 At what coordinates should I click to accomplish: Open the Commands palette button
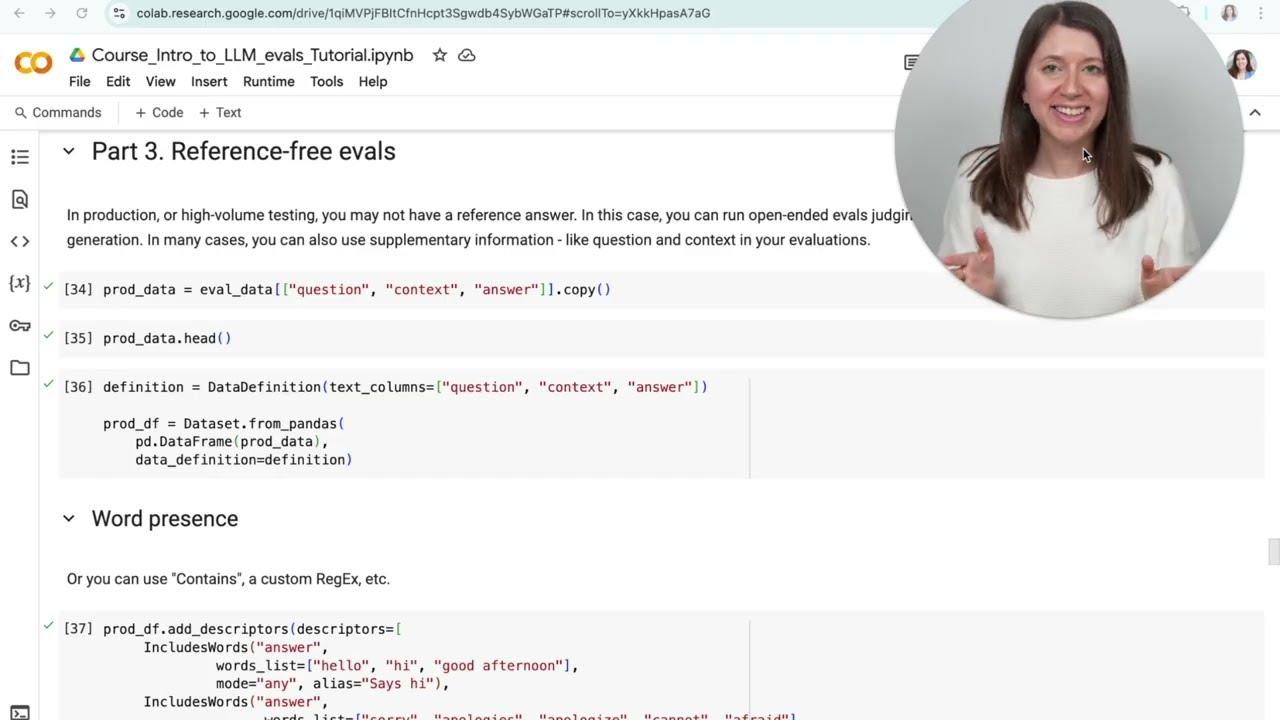(58, 113)
